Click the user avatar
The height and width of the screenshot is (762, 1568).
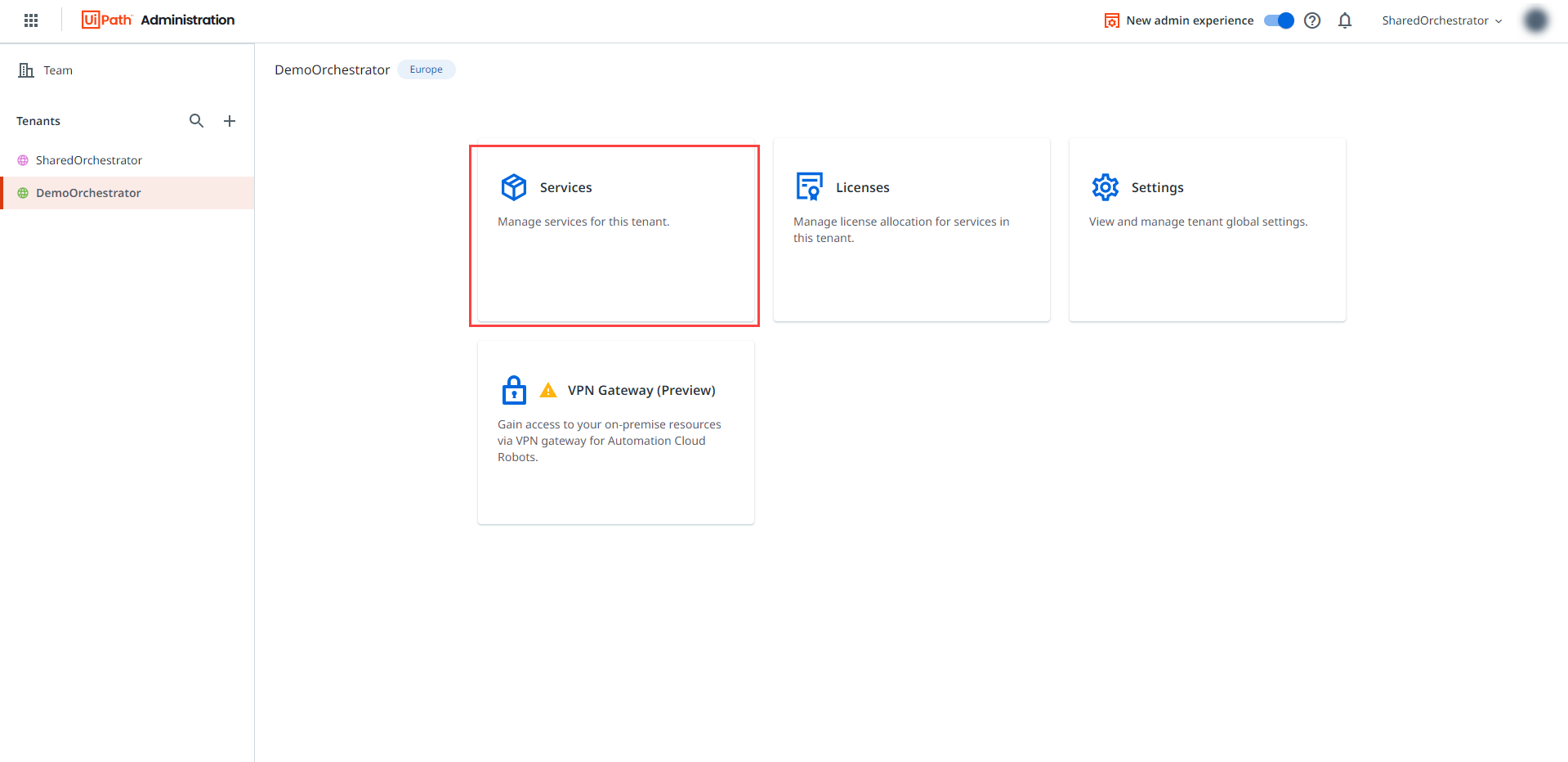[x=1536, y=20]
